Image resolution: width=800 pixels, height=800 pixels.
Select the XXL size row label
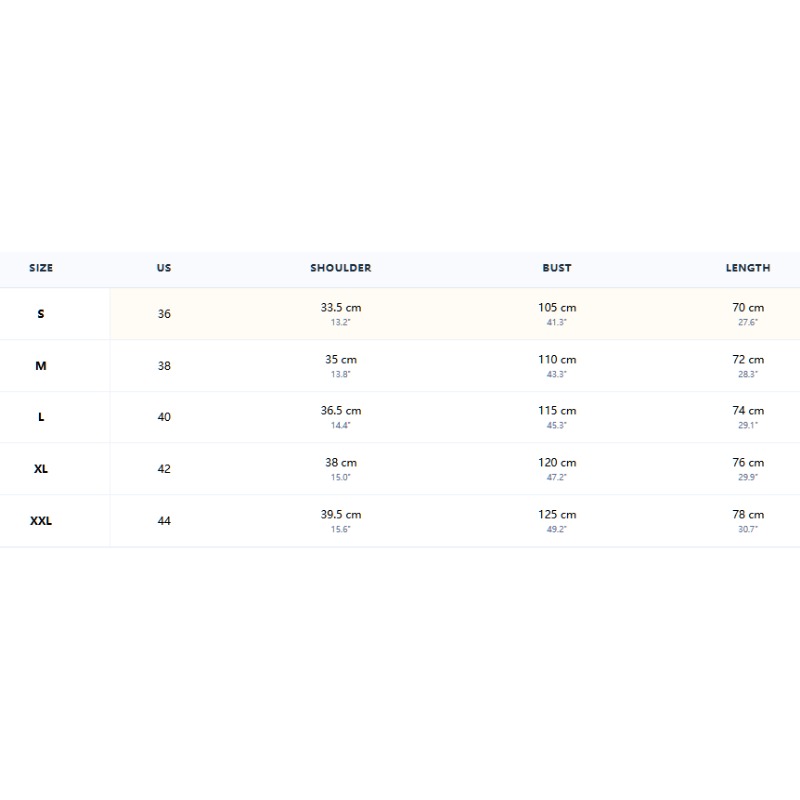click(x=41, y=521)
